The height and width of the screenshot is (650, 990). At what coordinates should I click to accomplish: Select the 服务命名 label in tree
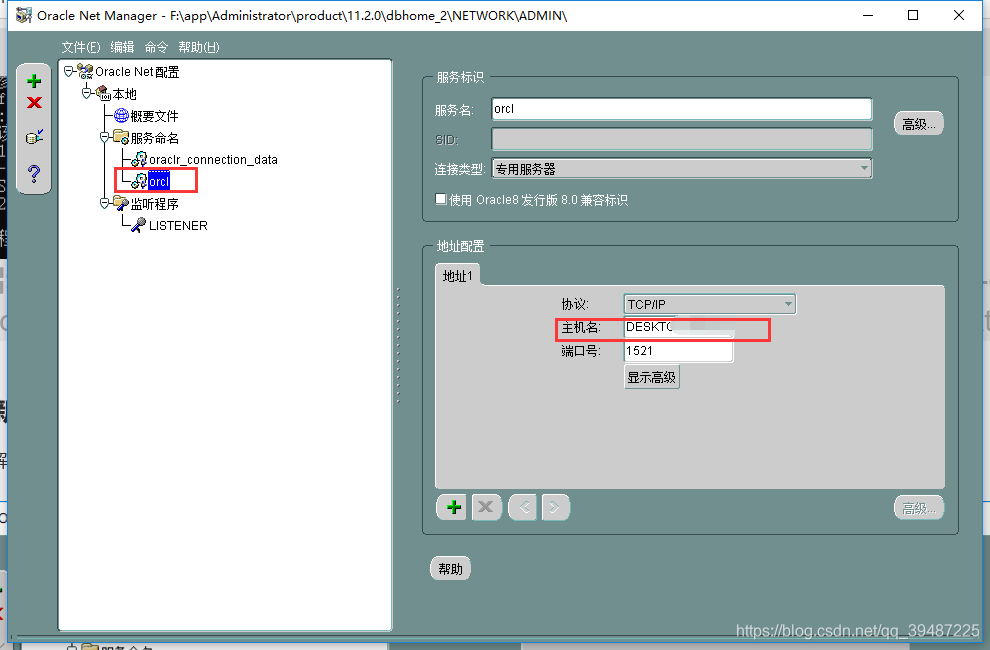(x=155, y=138)
